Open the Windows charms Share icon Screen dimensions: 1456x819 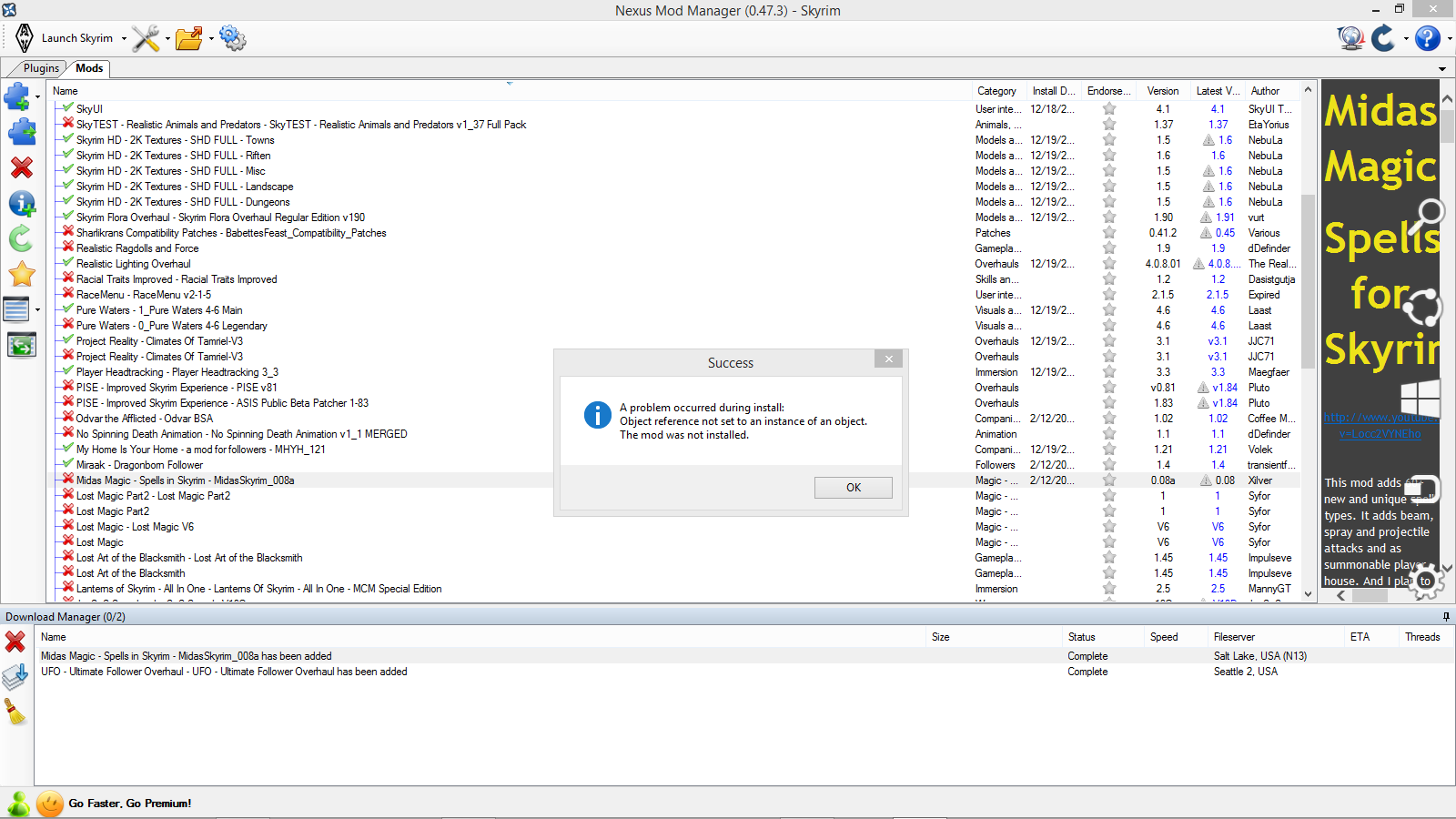(1421, 307)
